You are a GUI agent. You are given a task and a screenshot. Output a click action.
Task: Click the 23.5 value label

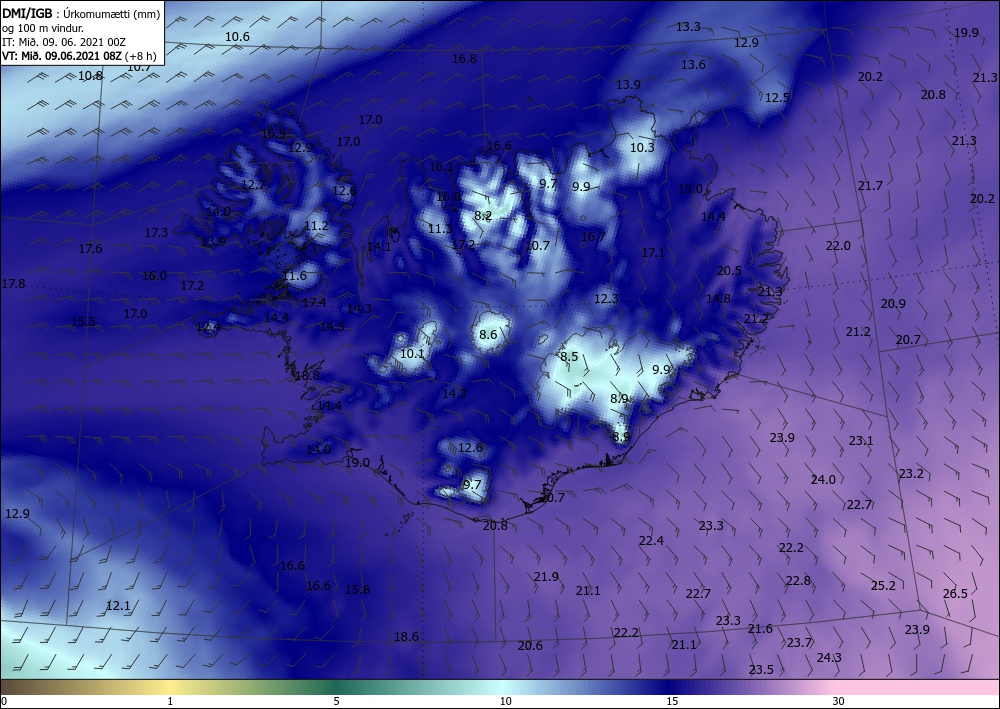coord(761,669)
